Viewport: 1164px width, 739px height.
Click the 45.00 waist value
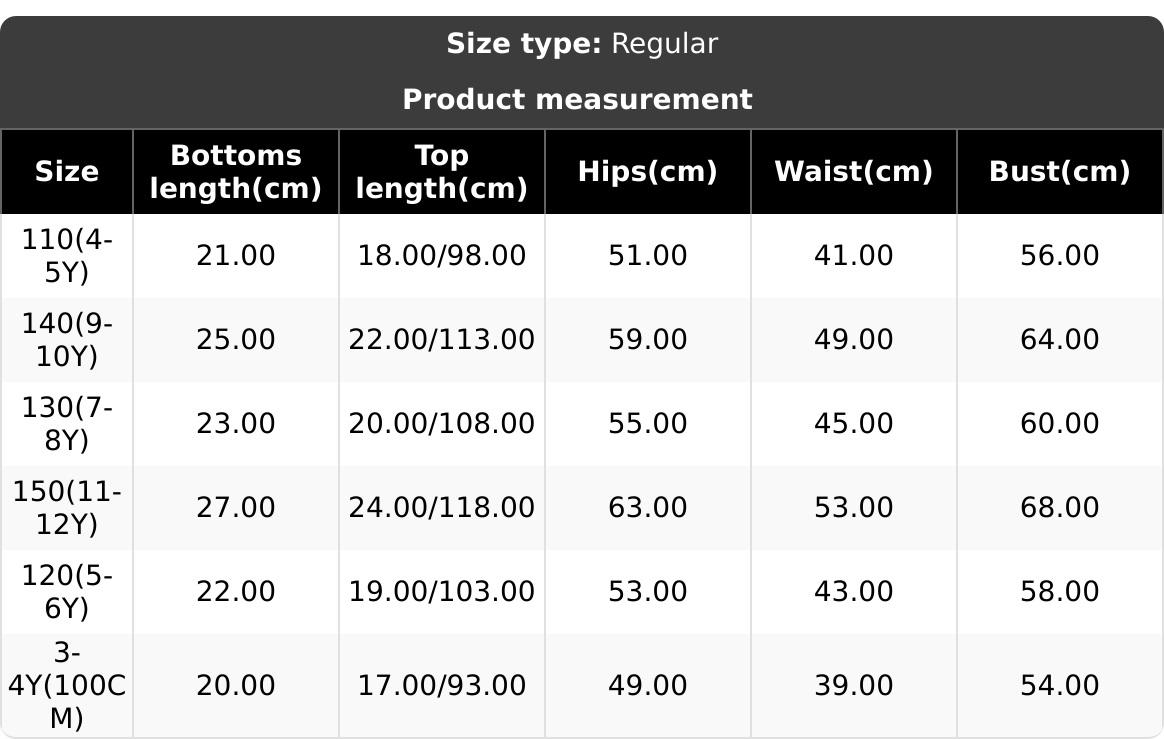click(x=854, y=423)
